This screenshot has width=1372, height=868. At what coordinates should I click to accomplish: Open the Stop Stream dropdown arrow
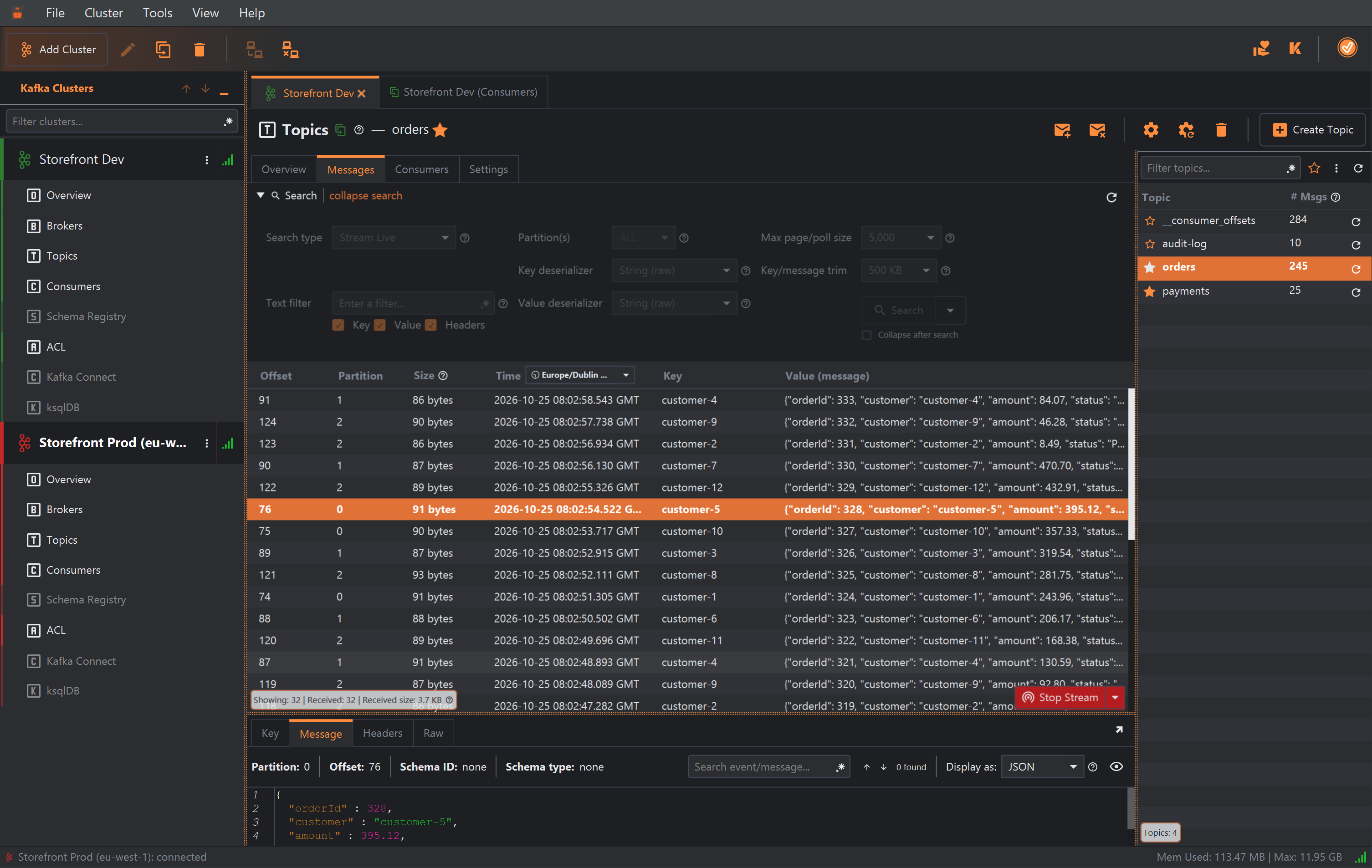[1115, 697]
